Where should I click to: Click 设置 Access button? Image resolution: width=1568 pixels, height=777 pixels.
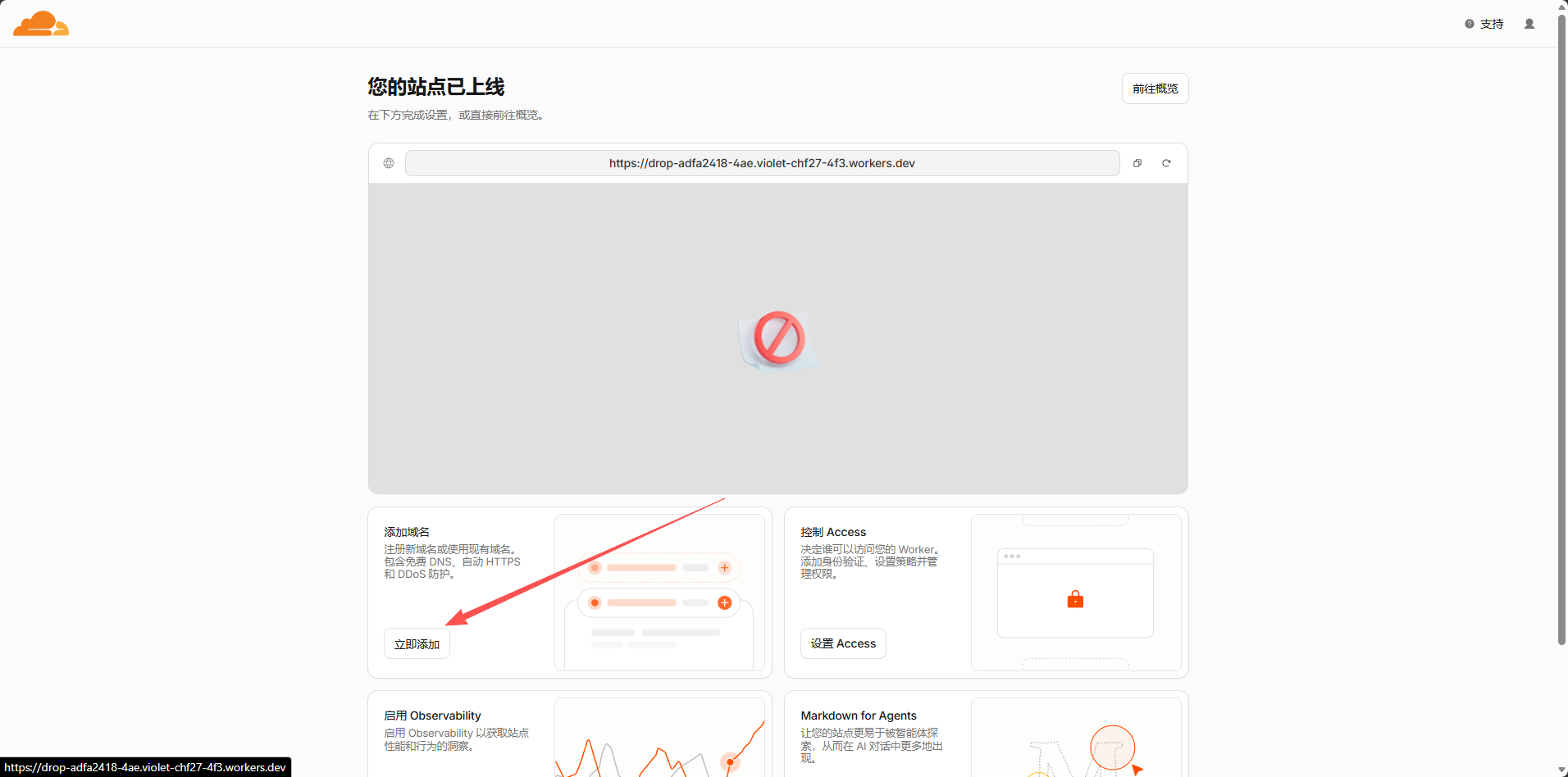click(843, 643)
